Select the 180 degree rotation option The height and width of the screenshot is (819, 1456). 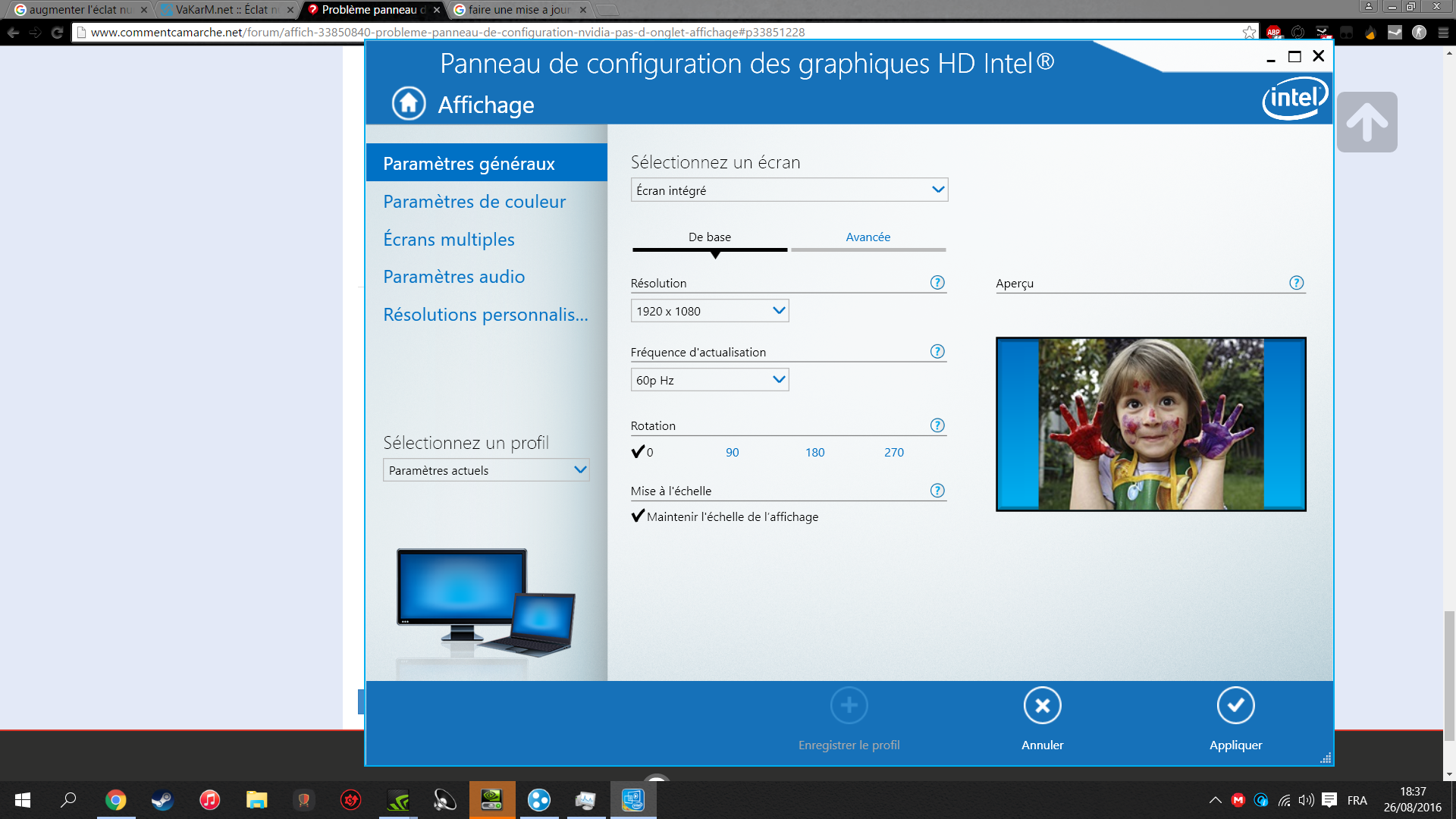[x=814, y=452]
